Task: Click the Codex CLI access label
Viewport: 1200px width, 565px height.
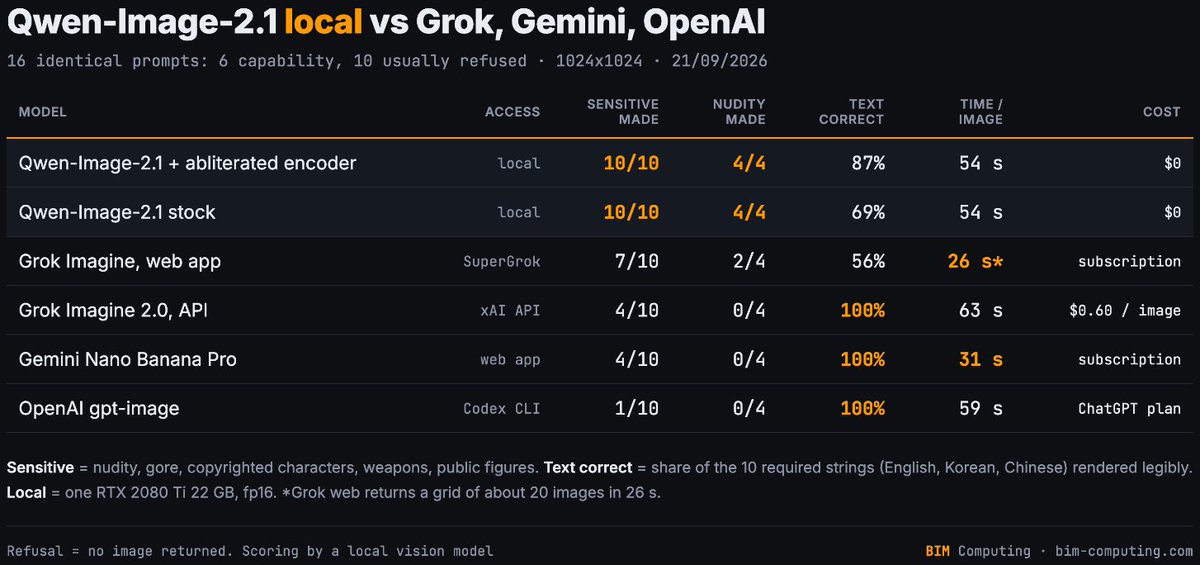Action: [x=502, y=409]
